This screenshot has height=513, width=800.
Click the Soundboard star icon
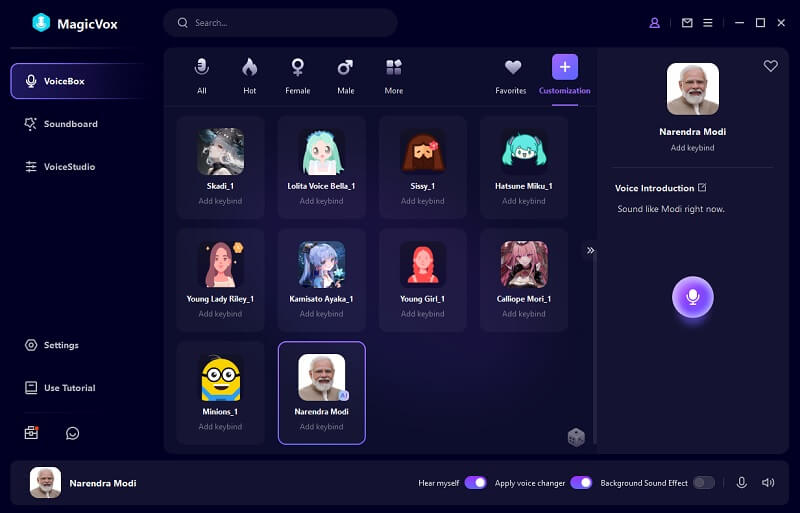click(31, 124)
